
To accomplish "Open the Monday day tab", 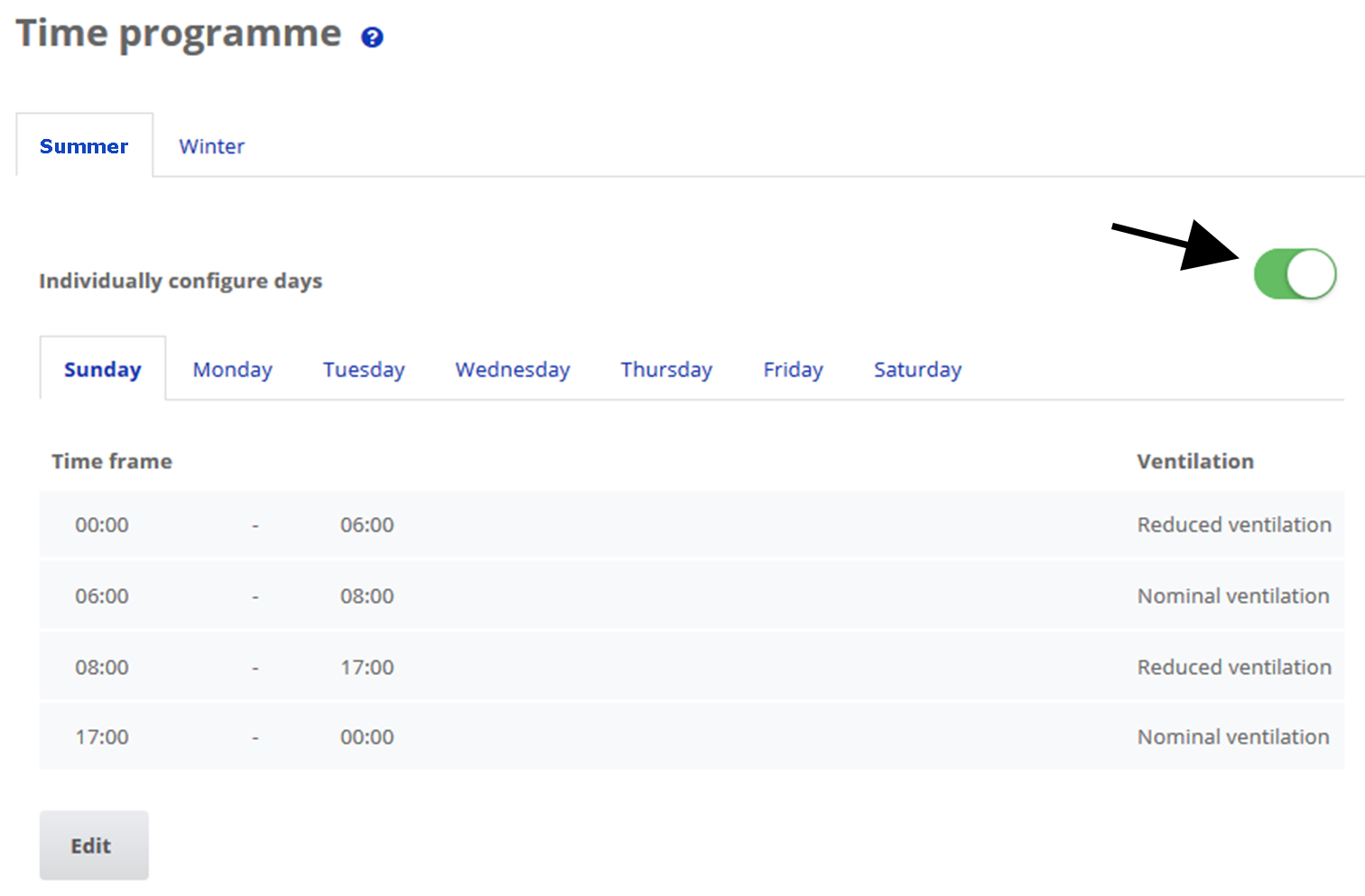I will [x=232, y=370].
